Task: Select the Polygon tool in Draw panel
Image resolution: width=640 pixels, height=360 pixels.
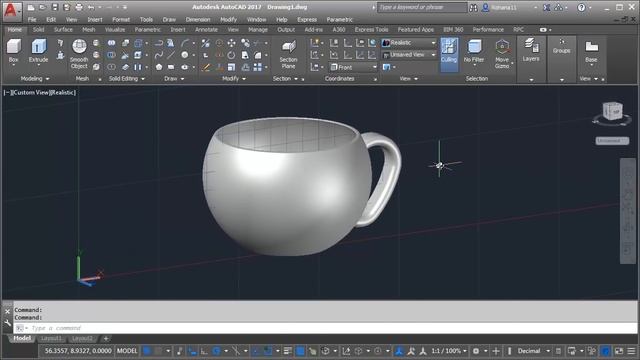Action: [x=159, y=67]
